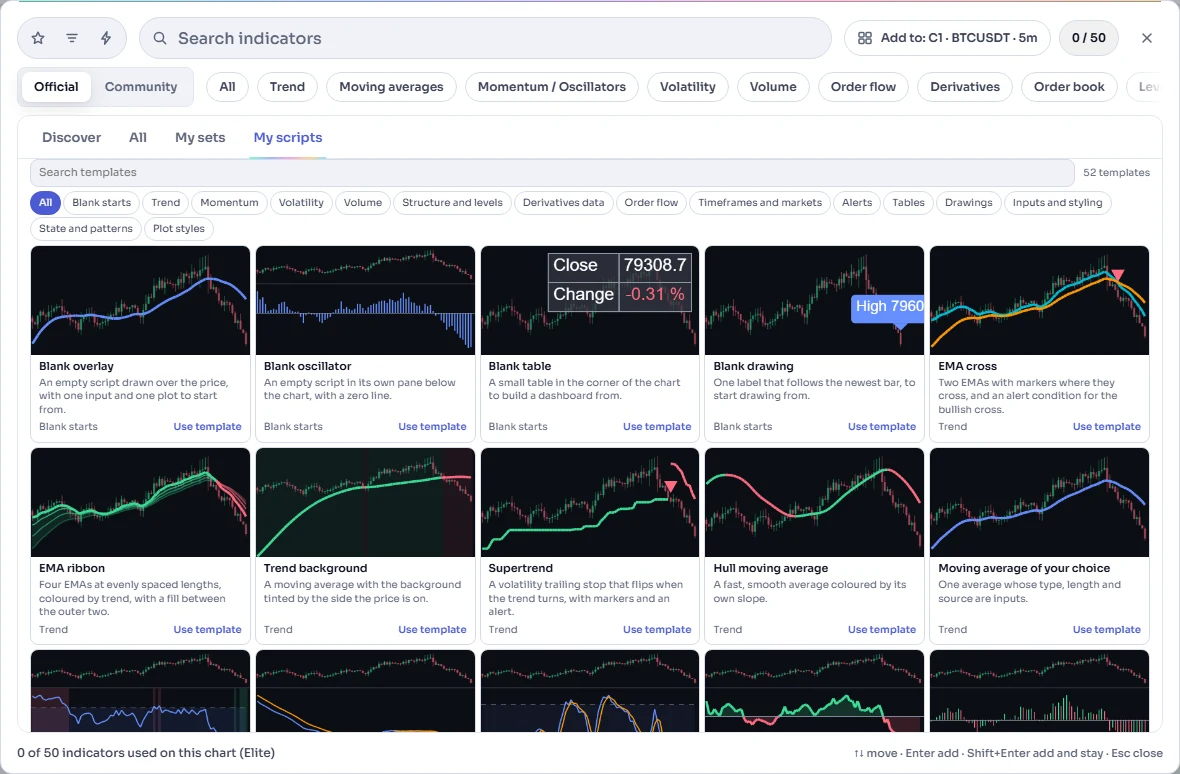Filter templates by State and patterns

[86, 229]
